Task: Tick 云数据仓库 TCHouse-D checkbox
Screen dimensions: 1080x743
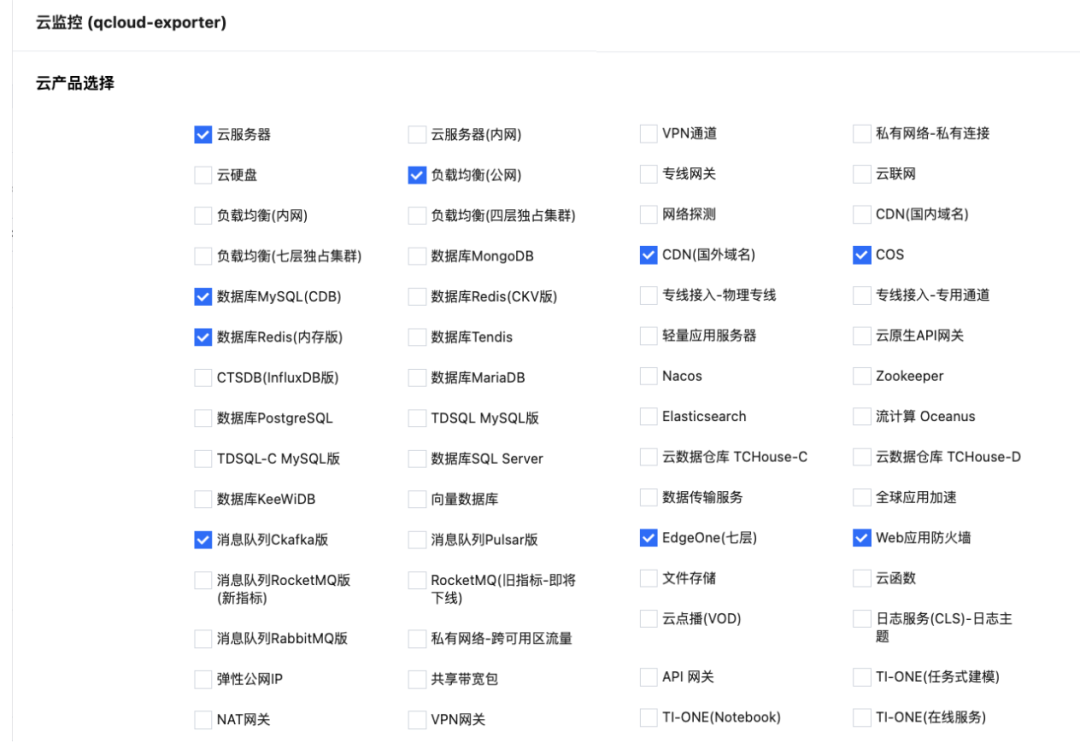Action: [x=862, y=457]
